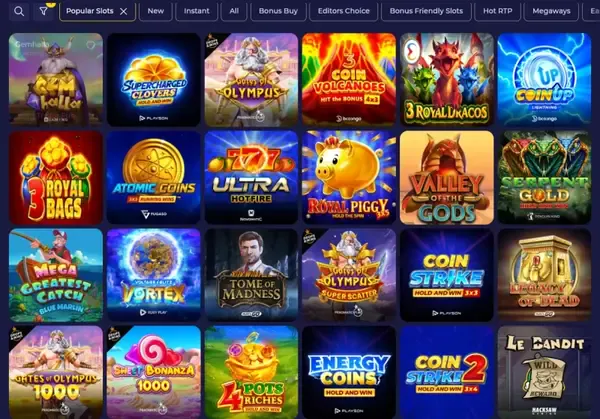600x419 pixels.
Task: Switch to the New category tab
Action: (x=155, y=11)
